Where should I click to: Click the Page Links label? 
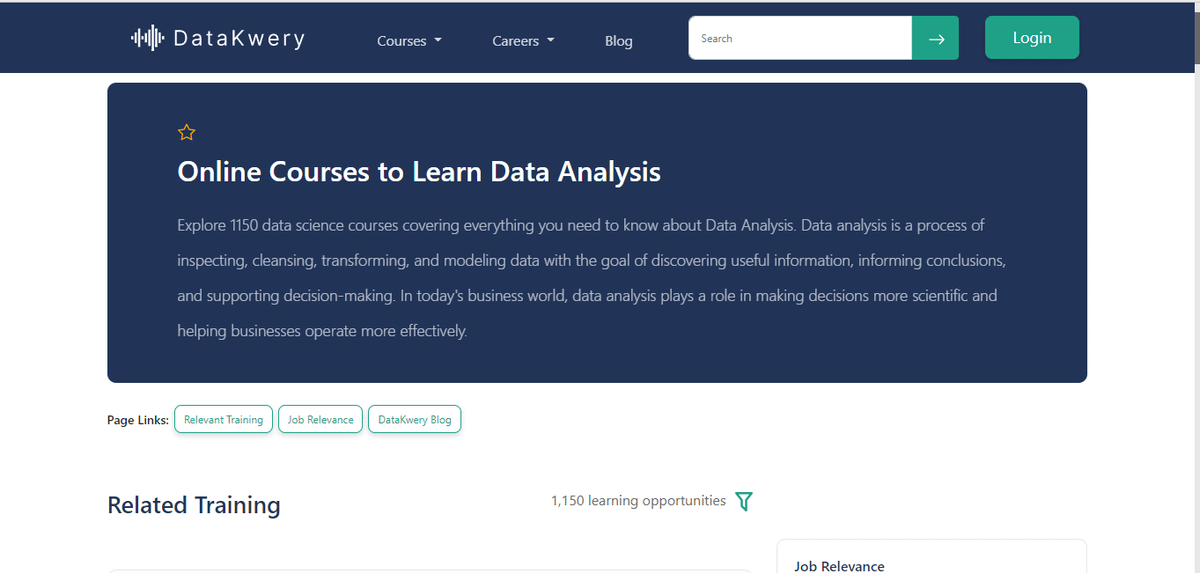[x=138, y=420]
